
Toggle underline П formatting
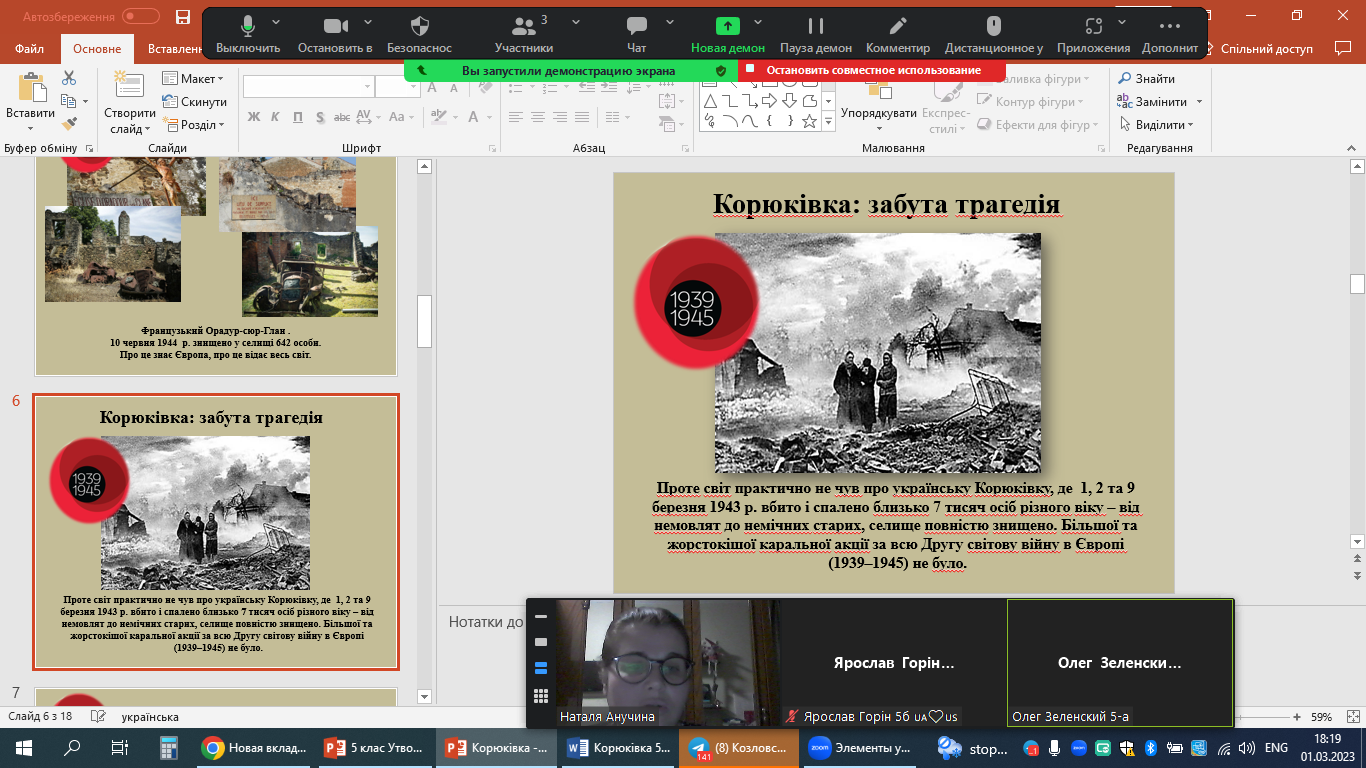298,117
